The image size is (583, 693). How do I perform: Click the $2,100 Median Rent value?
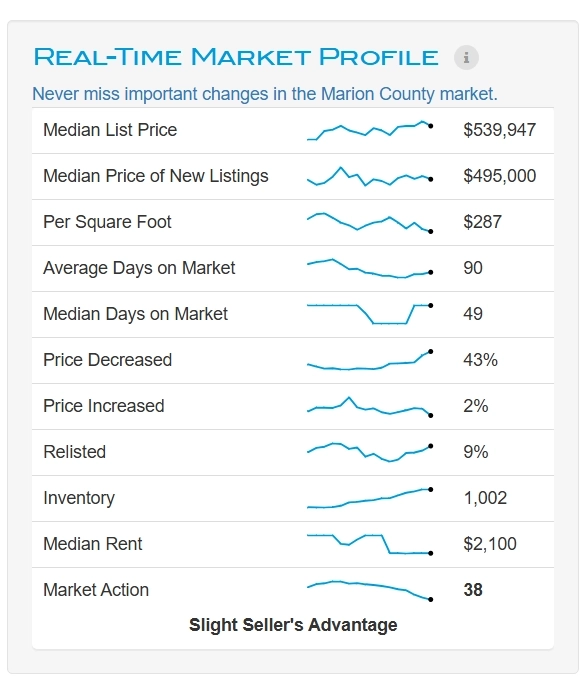[490, 544]
